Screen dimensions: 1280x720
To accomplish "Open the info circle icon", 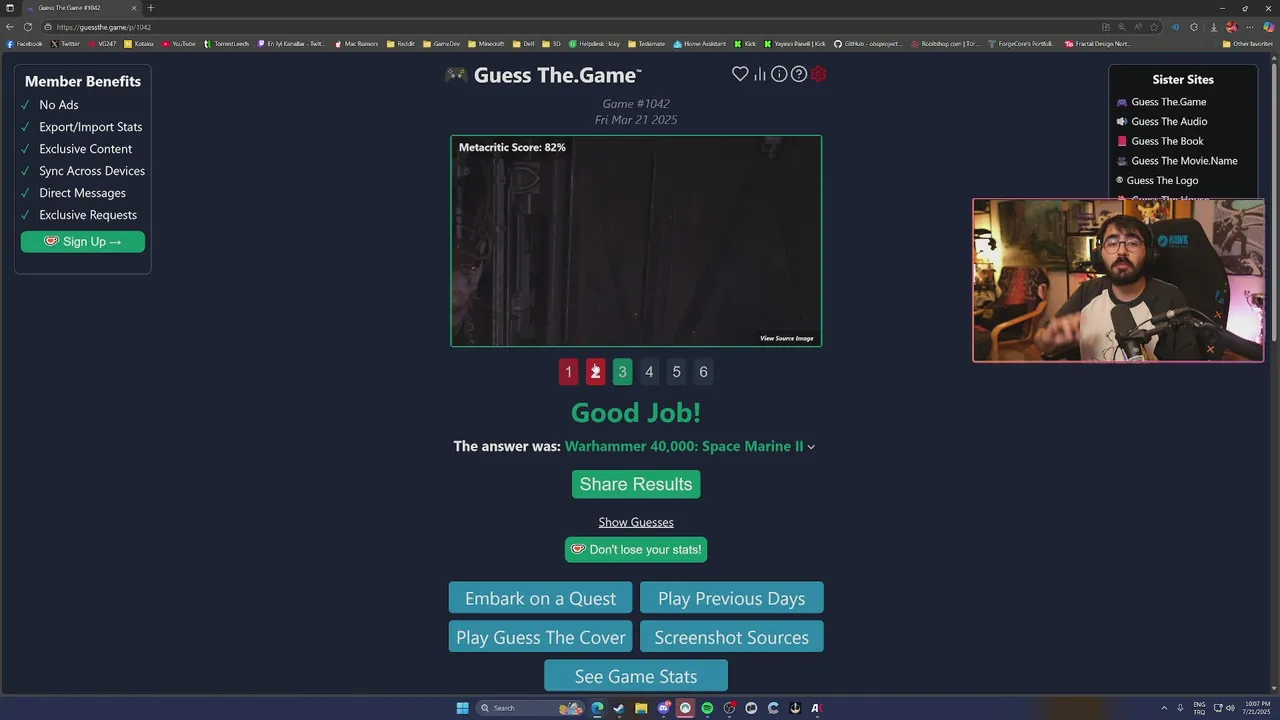I will point(779,74).
